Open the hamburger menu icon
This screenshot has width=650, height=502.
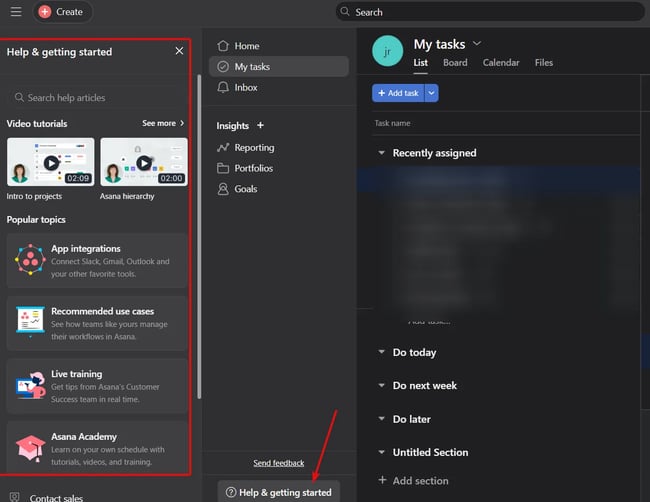coord(15,12)
